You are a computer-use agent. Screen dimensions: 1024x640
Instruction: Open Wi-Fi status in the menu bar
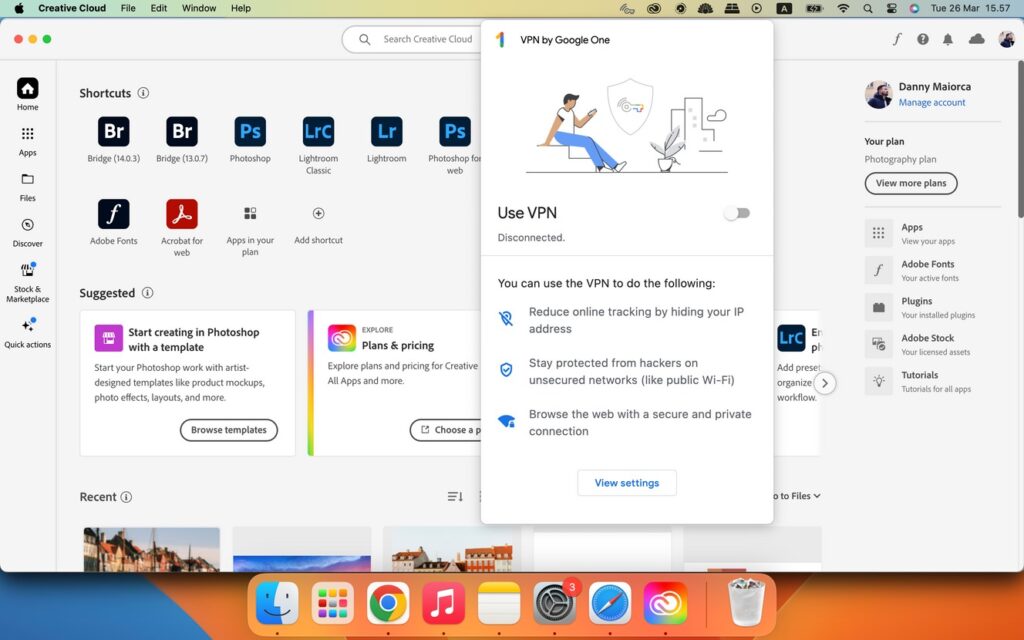[843, 8]
